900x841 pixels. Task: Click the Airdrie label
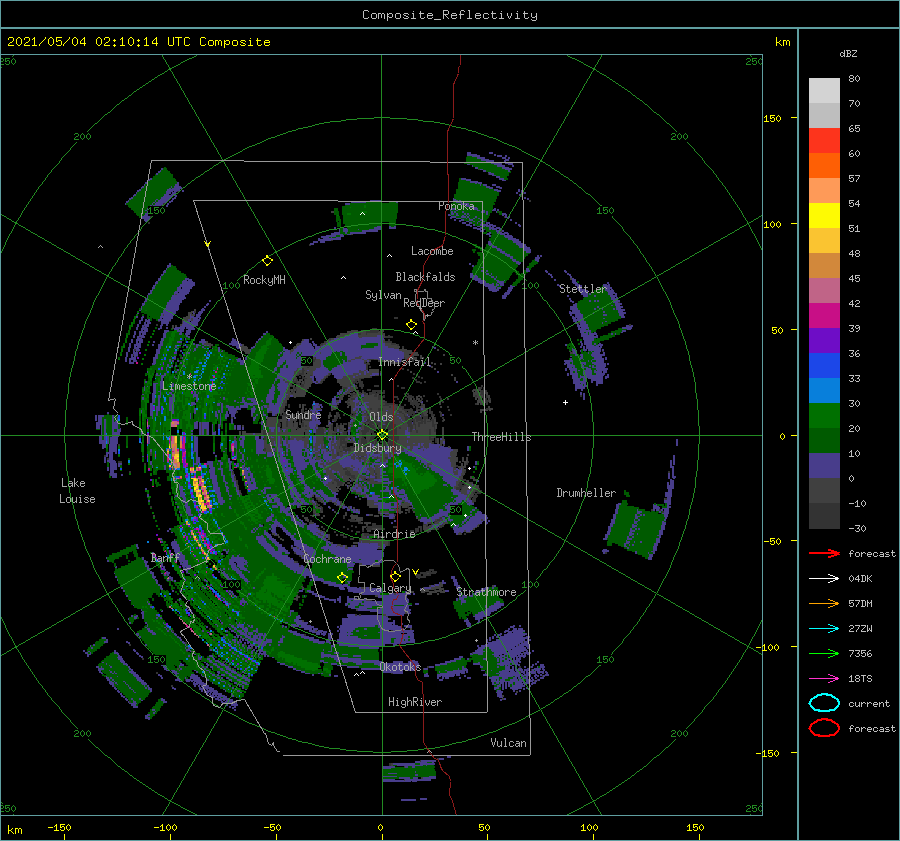pyautogui.click(x=394, y=534)
